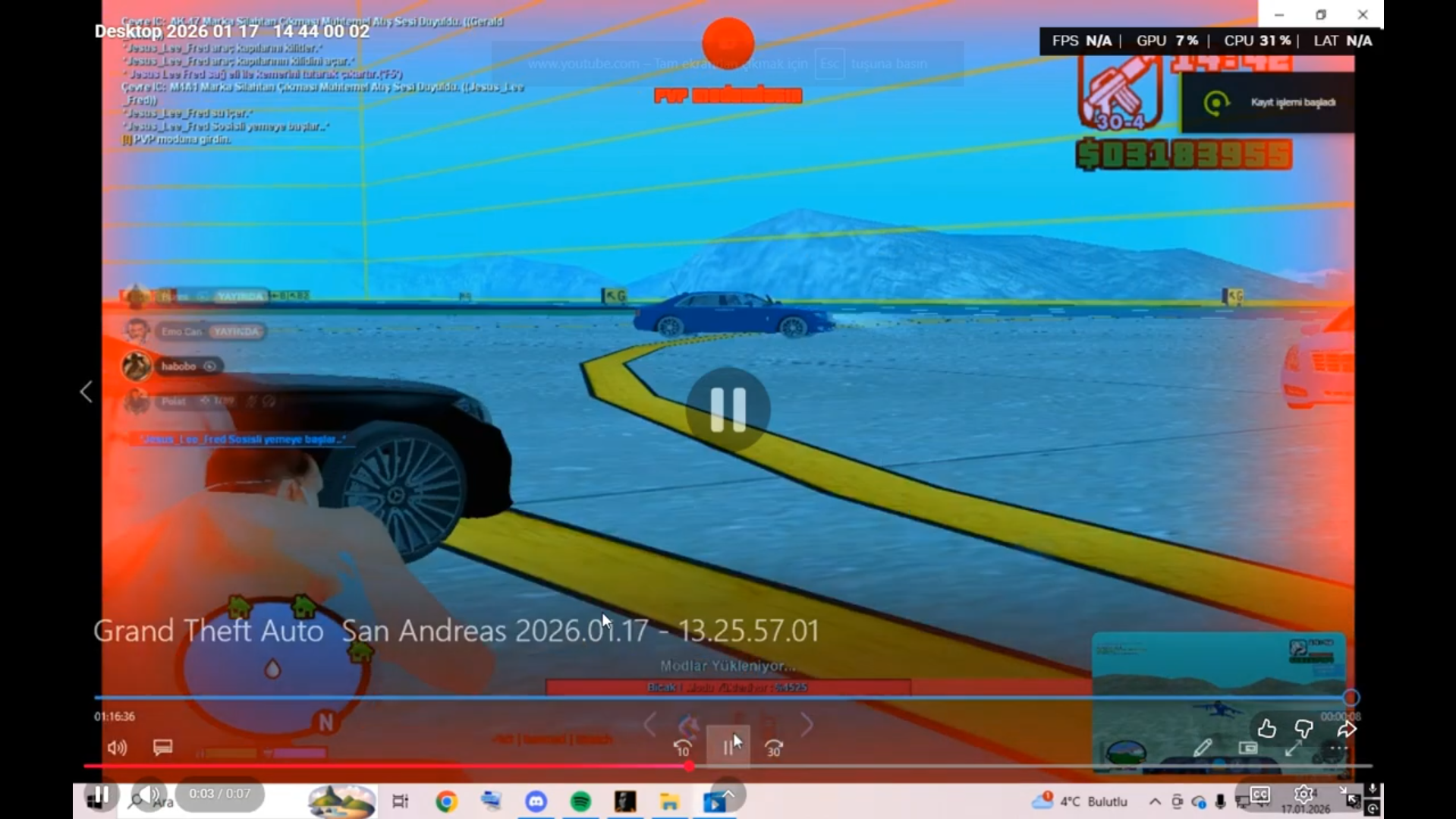Click the left chevron above the rewind button
This screenshot has width=1456, height=819.
tap(649, 725)
